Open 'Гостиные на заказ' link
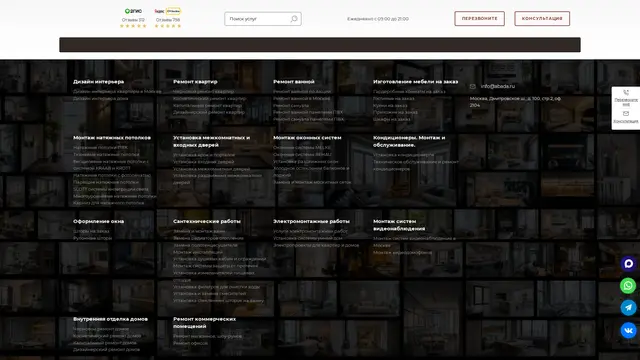Image resolution: width=640 pixels, height=360 pixels. coord(393,98)
